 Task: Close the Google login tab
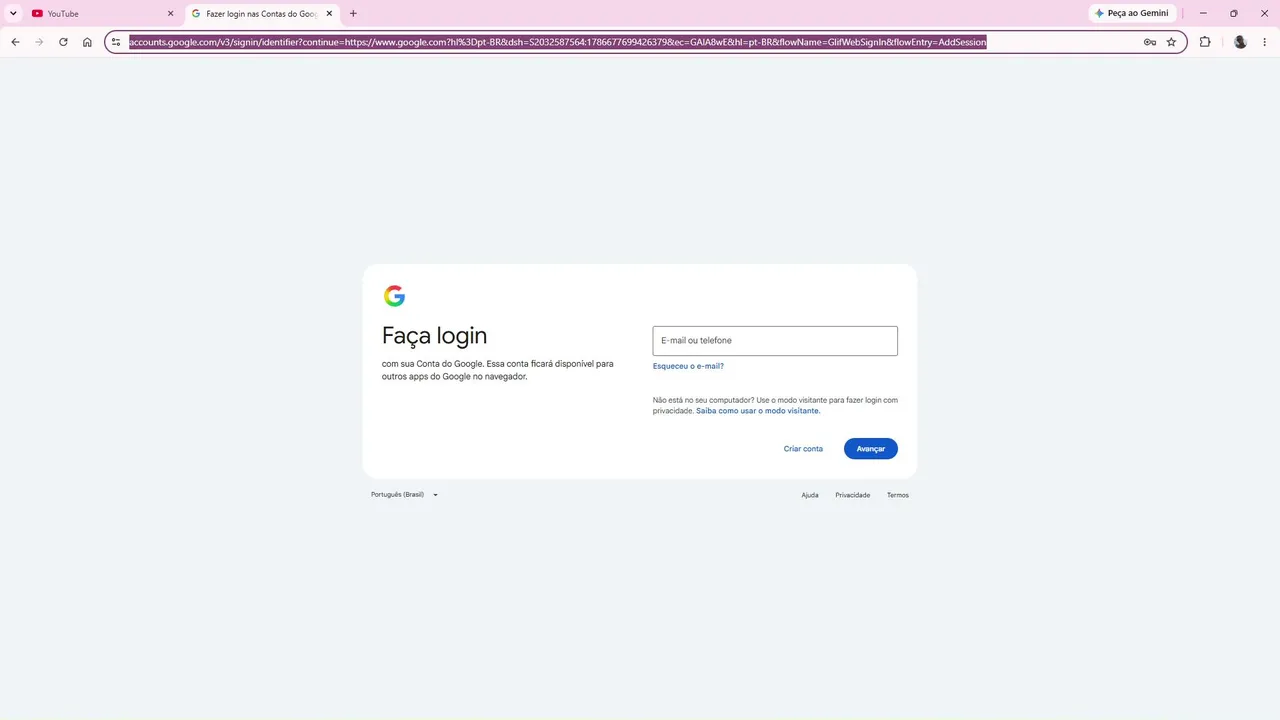click(x=329, y=13)
